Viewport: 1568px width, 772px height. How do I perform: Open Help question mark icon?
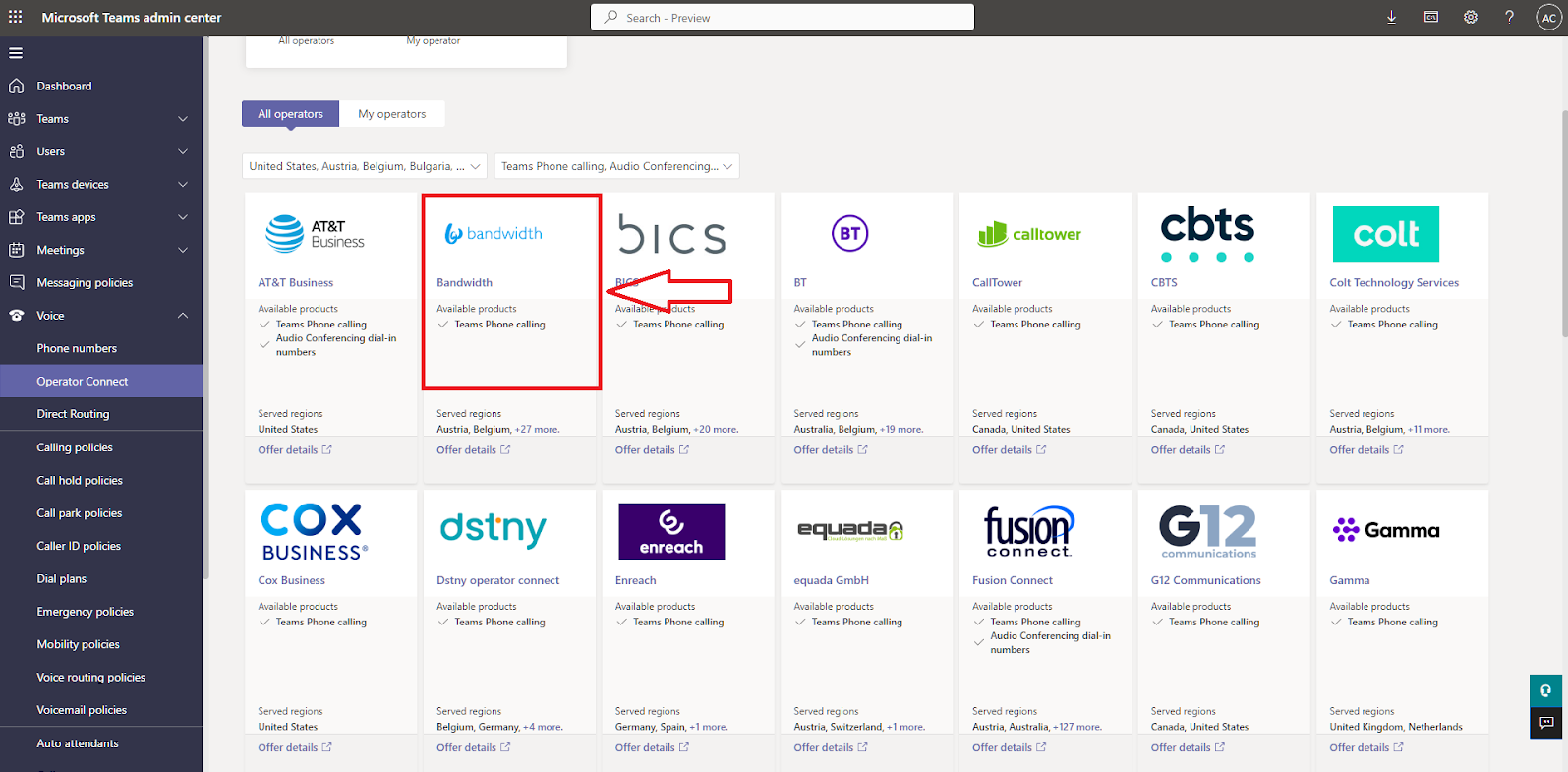click(x=1509, y=17)
